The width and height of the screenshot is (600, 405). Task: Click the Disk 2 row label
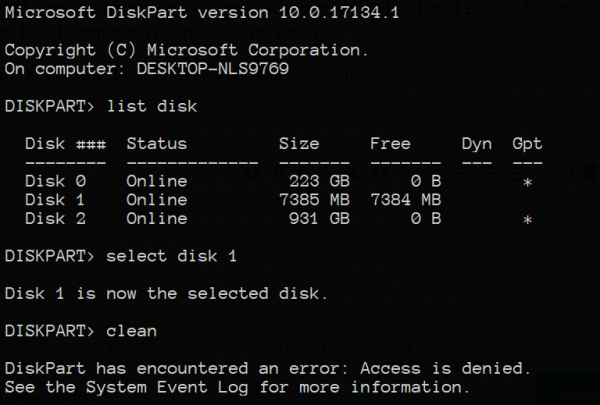point(55,219)
